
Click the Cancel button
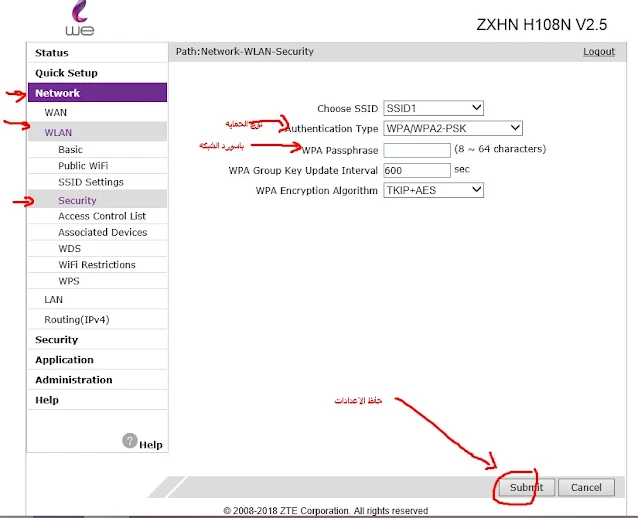click(x=586, y=487)
